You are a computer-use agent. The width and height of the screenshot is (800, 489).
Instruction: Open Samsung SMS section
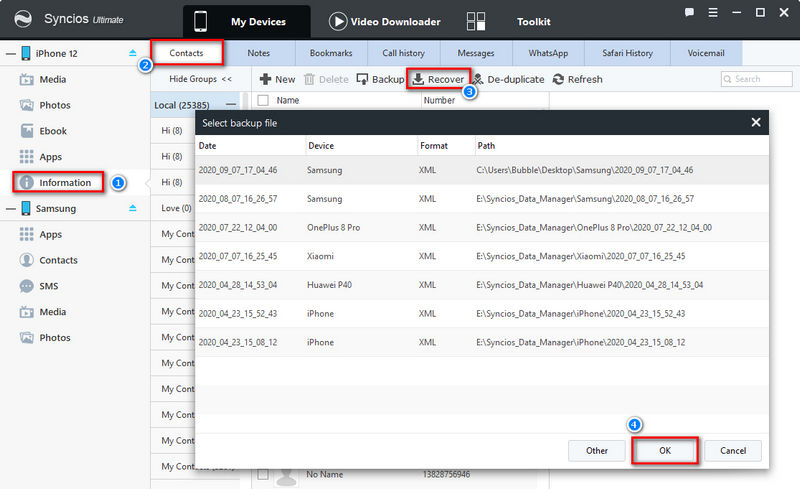tap(39, 286)
